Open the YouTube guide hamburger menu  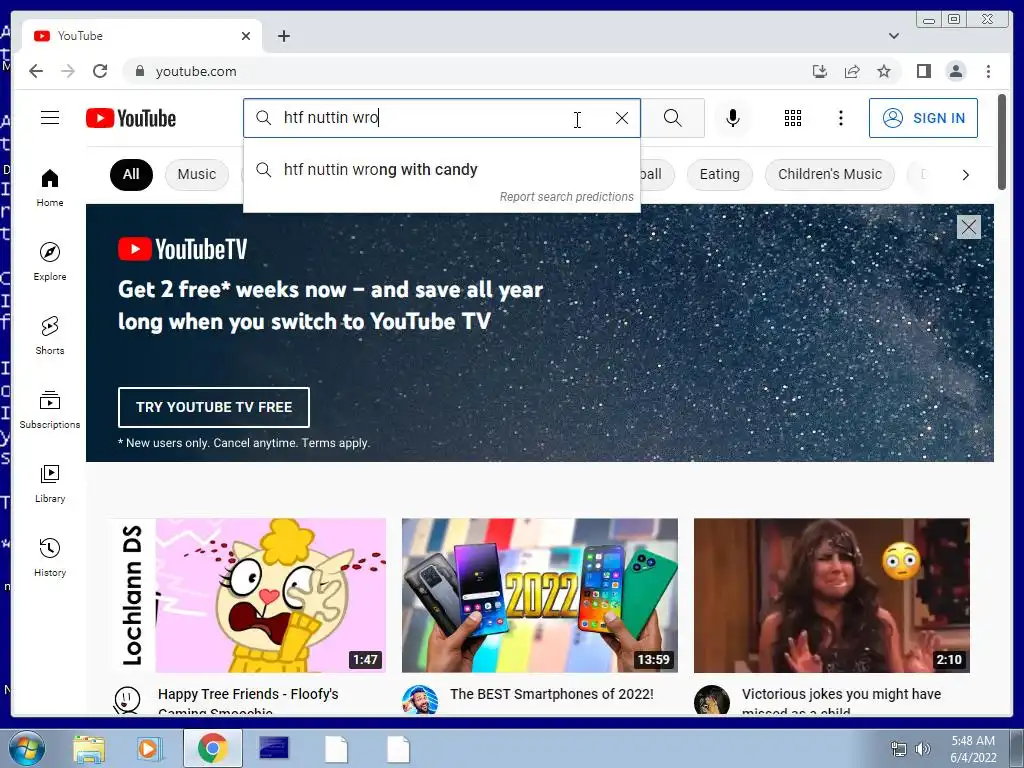[x=50, y=118]
